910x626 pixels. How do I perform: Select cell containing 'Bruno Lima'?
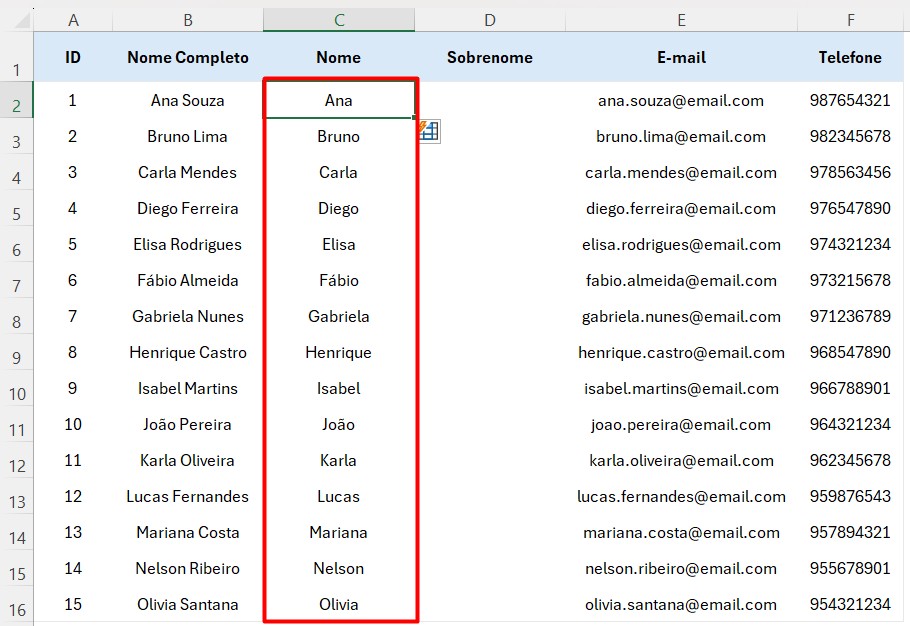[x=188, y=136]
